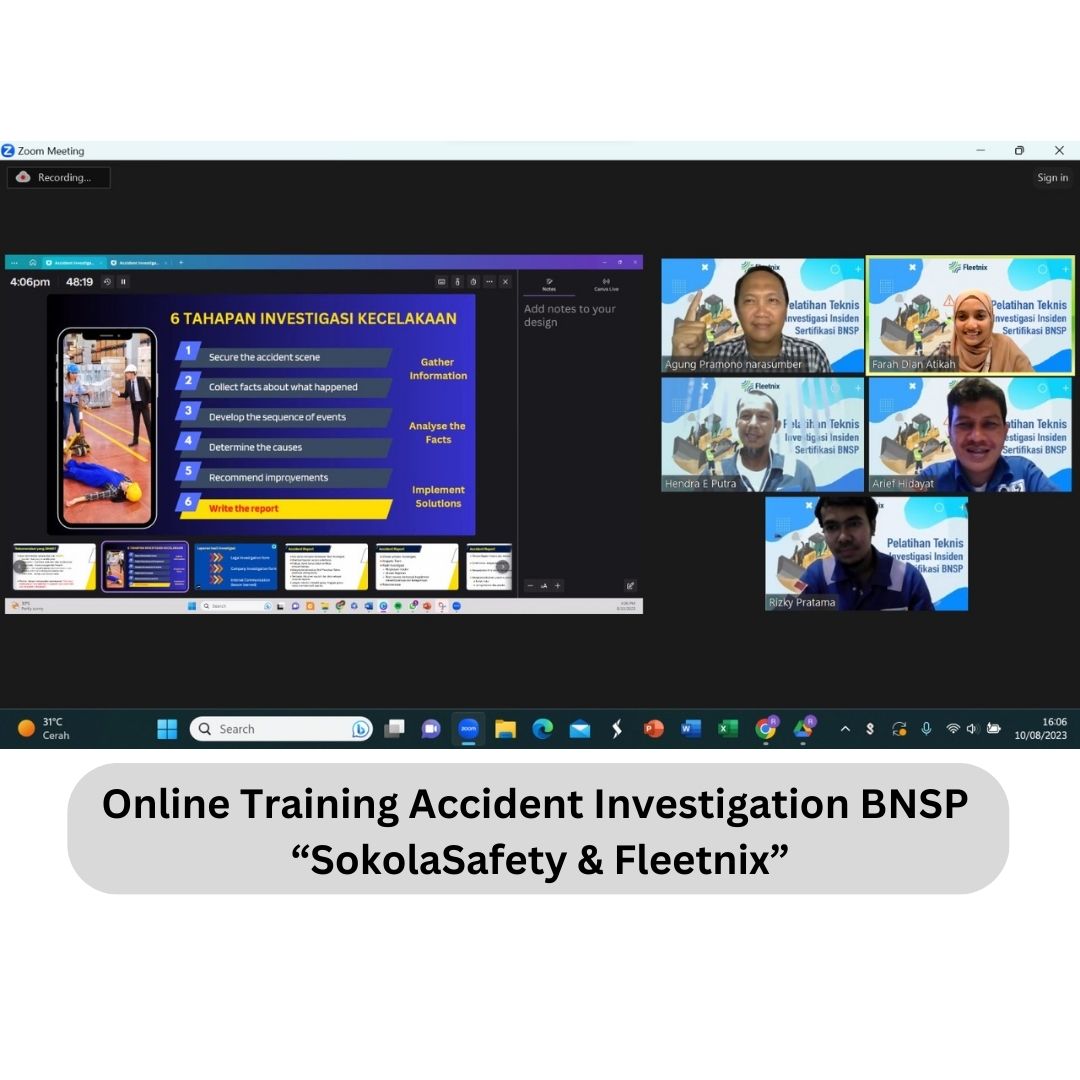Expand hidden system tray icons chevron
The image size is (1080, 1080).
845,729
